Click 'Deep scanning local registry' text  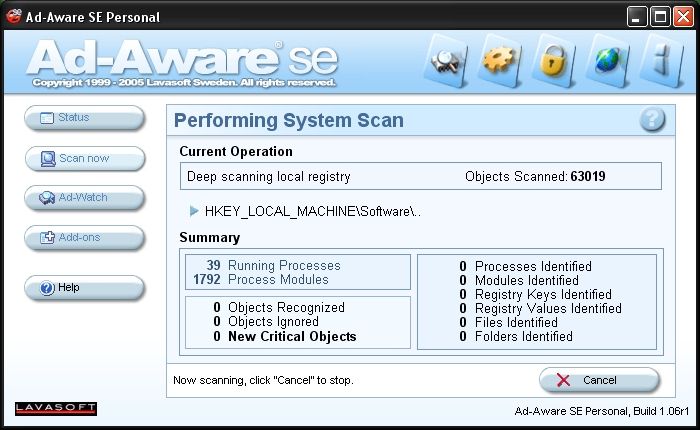269,176
